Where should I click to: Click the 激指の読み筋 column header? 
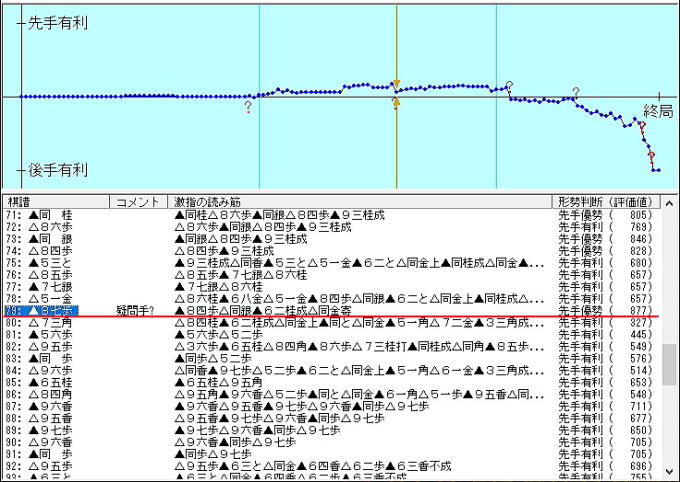pyautogui.click(x=360, y=202)
